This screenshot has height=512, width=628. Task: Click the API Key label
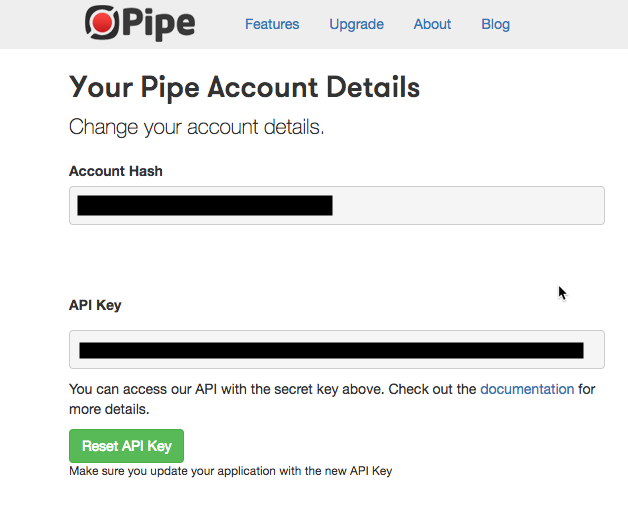coord(95,305)
